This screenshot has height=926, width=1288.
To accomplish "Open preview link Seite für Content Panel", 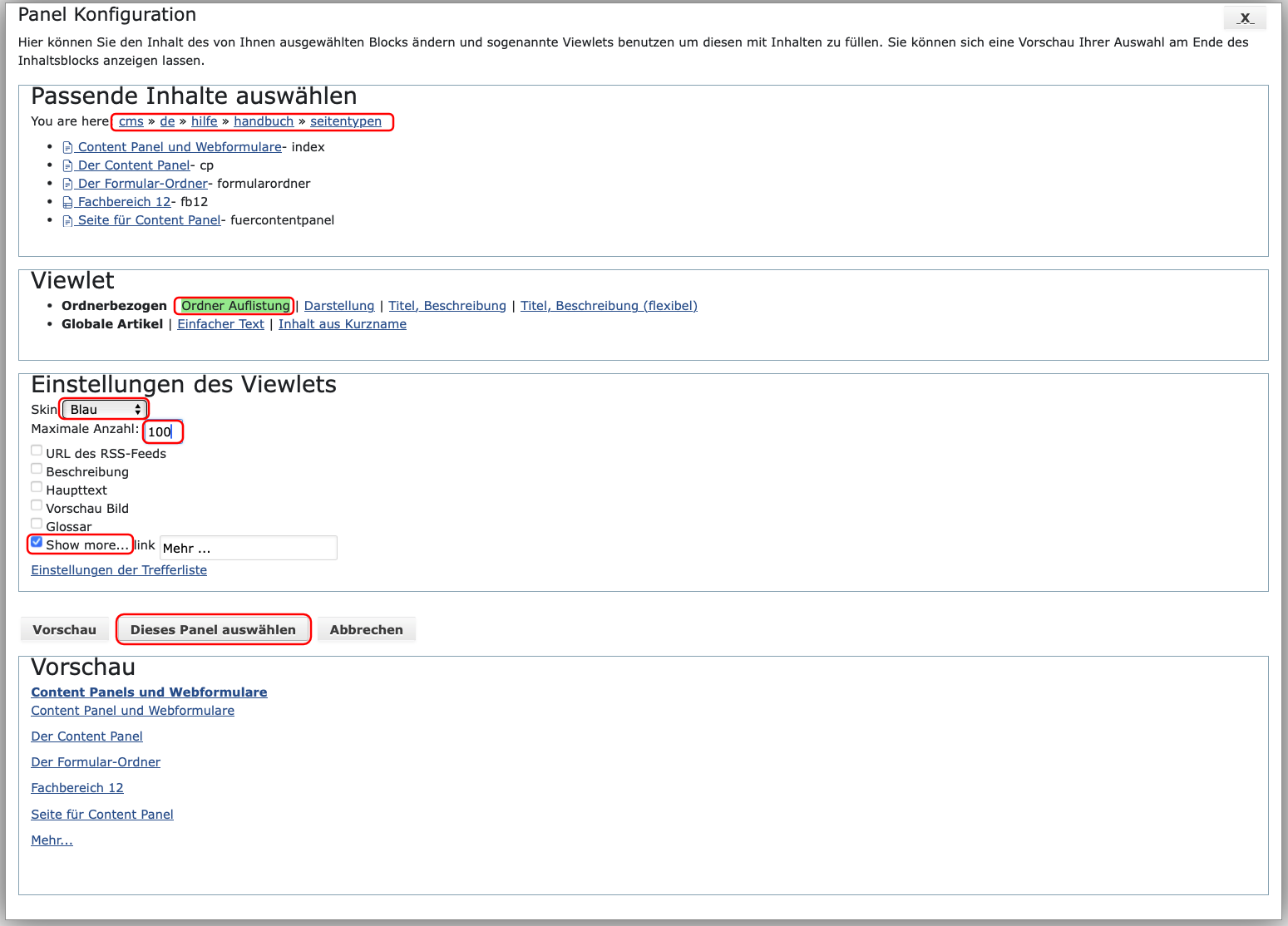I will click(x=102, y=815).
